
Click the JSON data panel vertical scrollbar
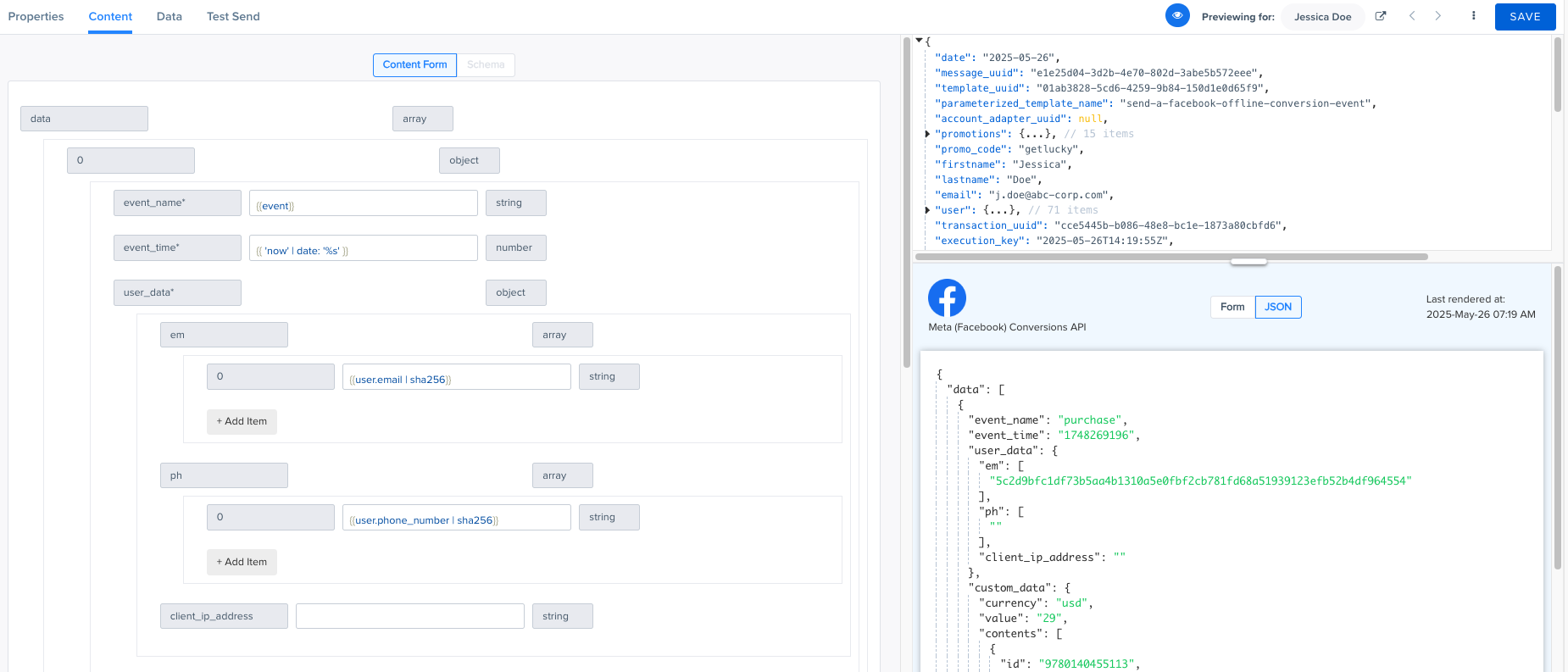(x=1557, y=75)
